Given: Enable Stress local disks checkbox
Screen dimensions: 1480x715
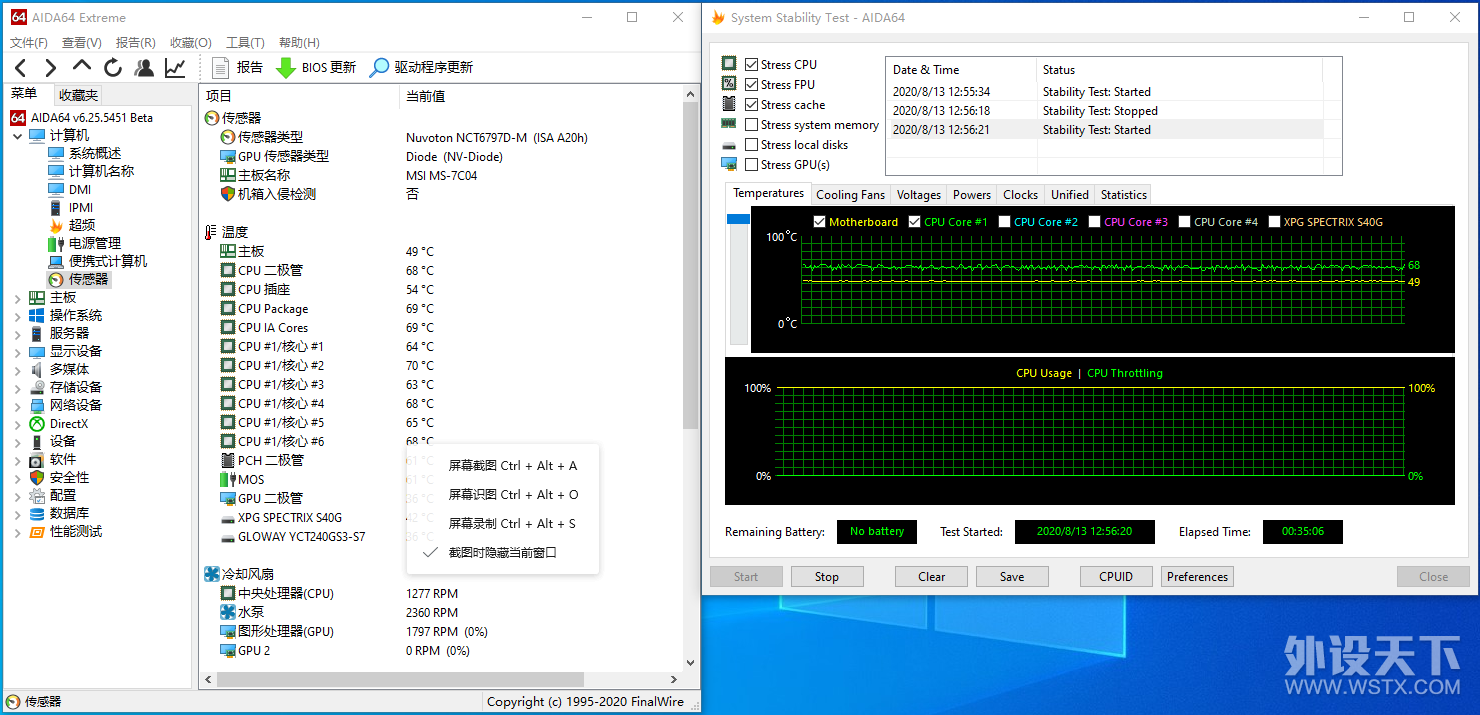Looking at the screenshot, I should pos(751,144).
